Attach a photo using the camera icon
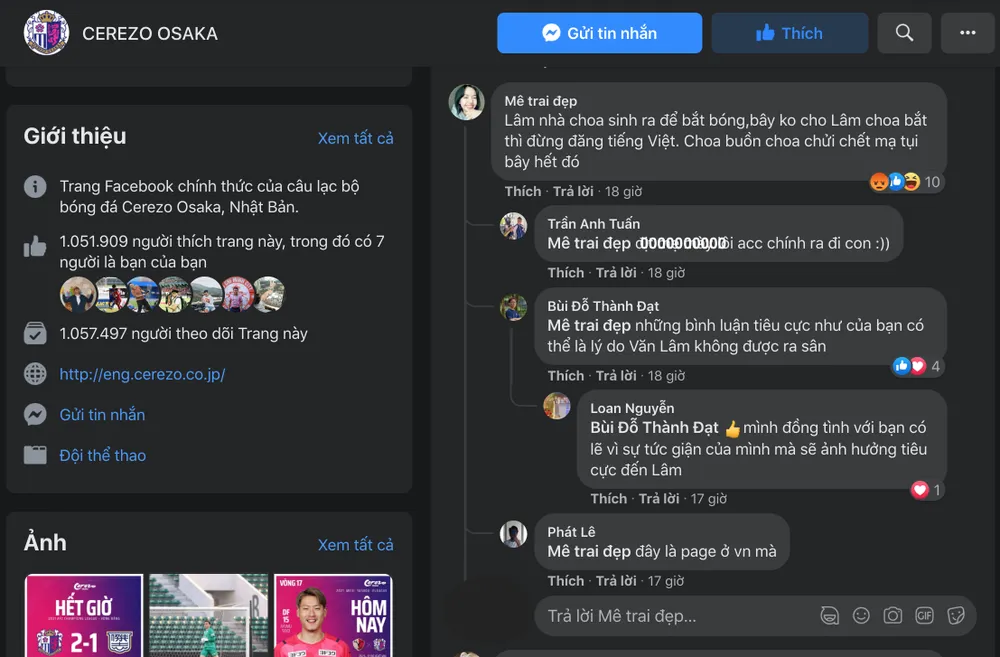 892,616
